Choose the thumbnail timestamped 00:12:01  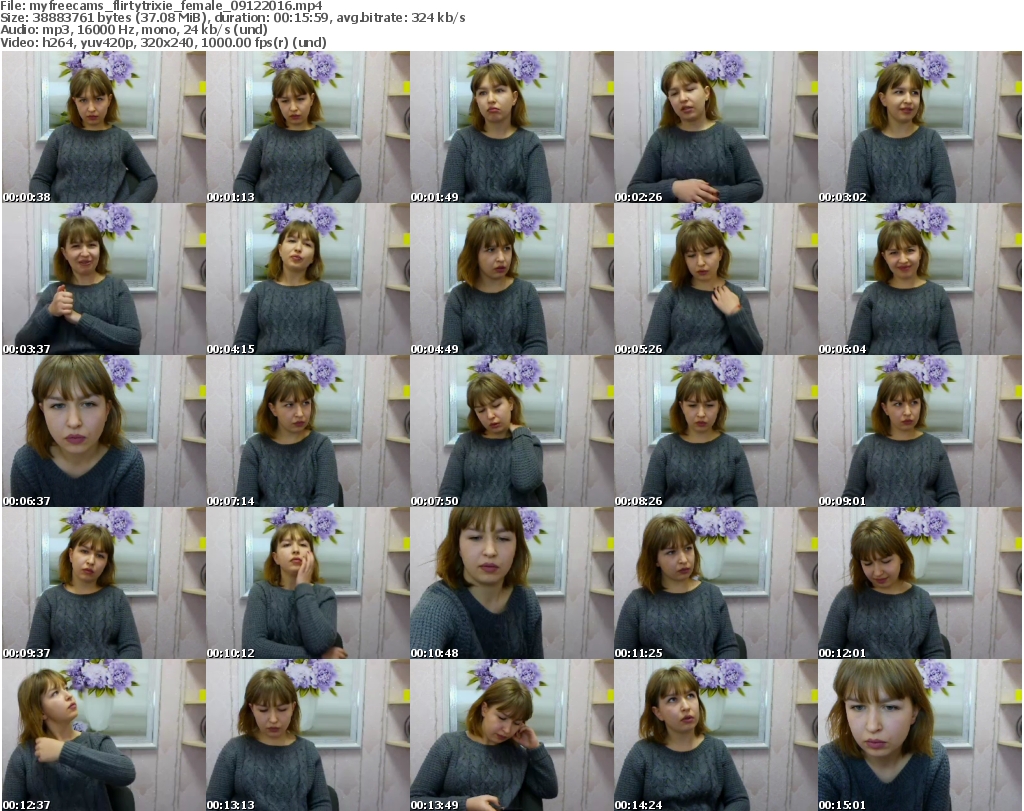coord(920,583)
